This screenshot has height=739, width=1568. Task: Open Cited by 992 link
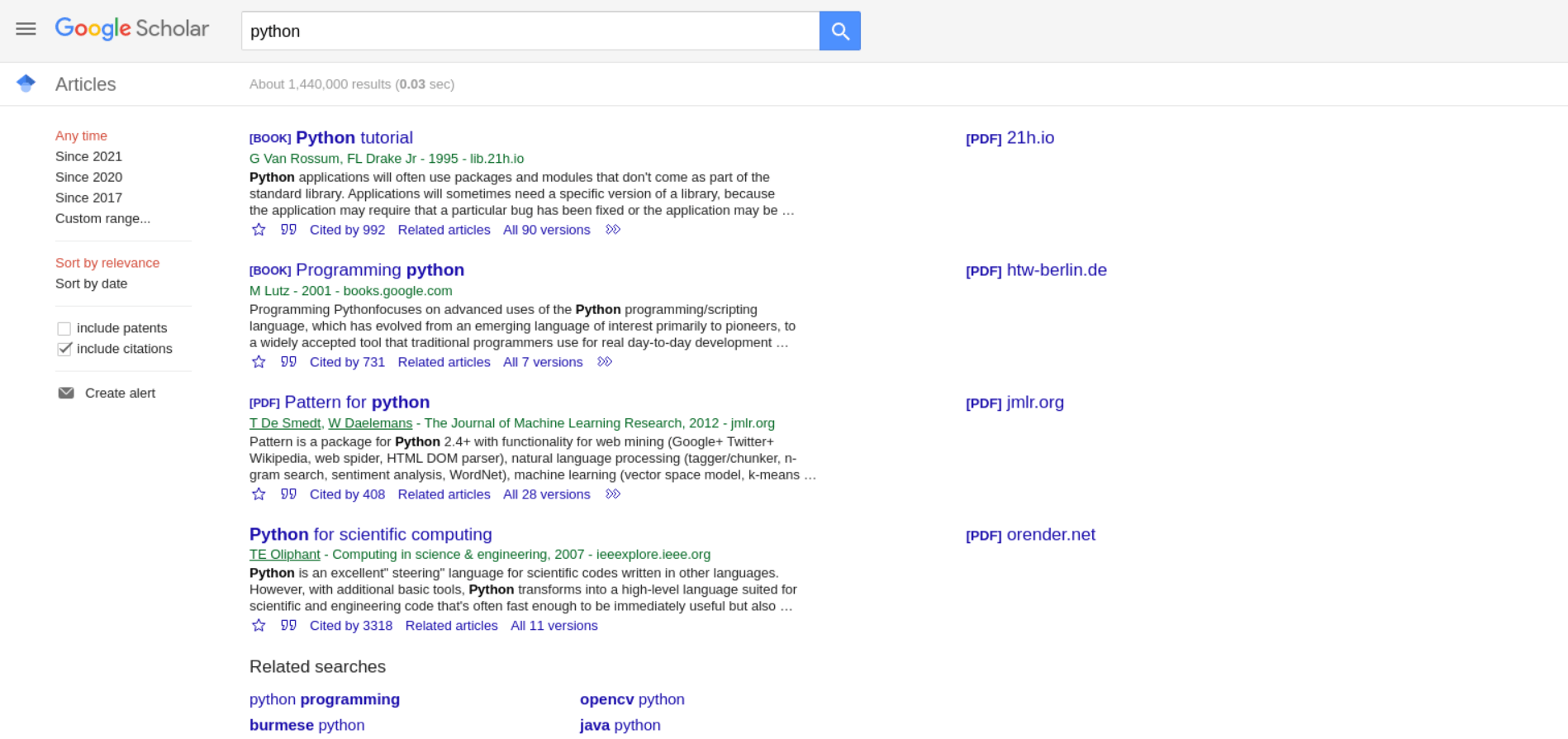[x=347, y=230]
